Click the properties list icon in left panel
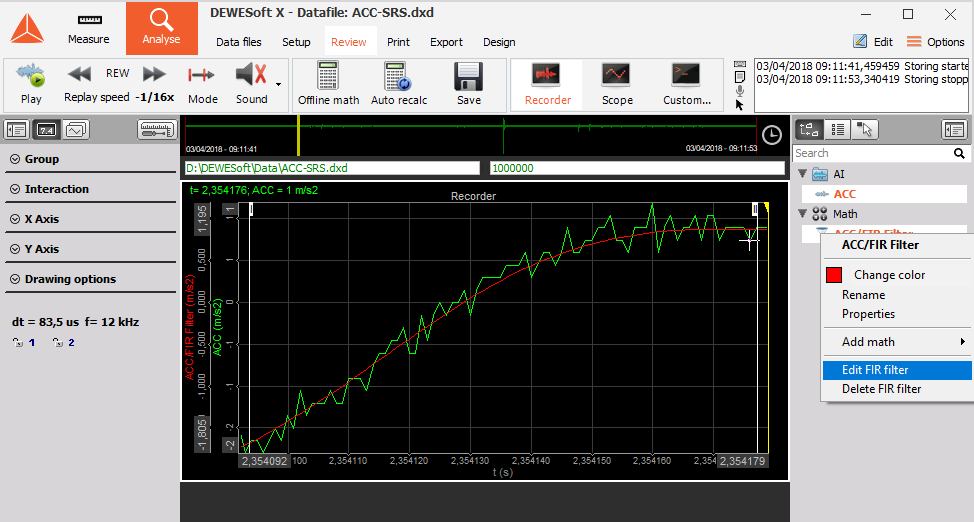 coord(16,130)
